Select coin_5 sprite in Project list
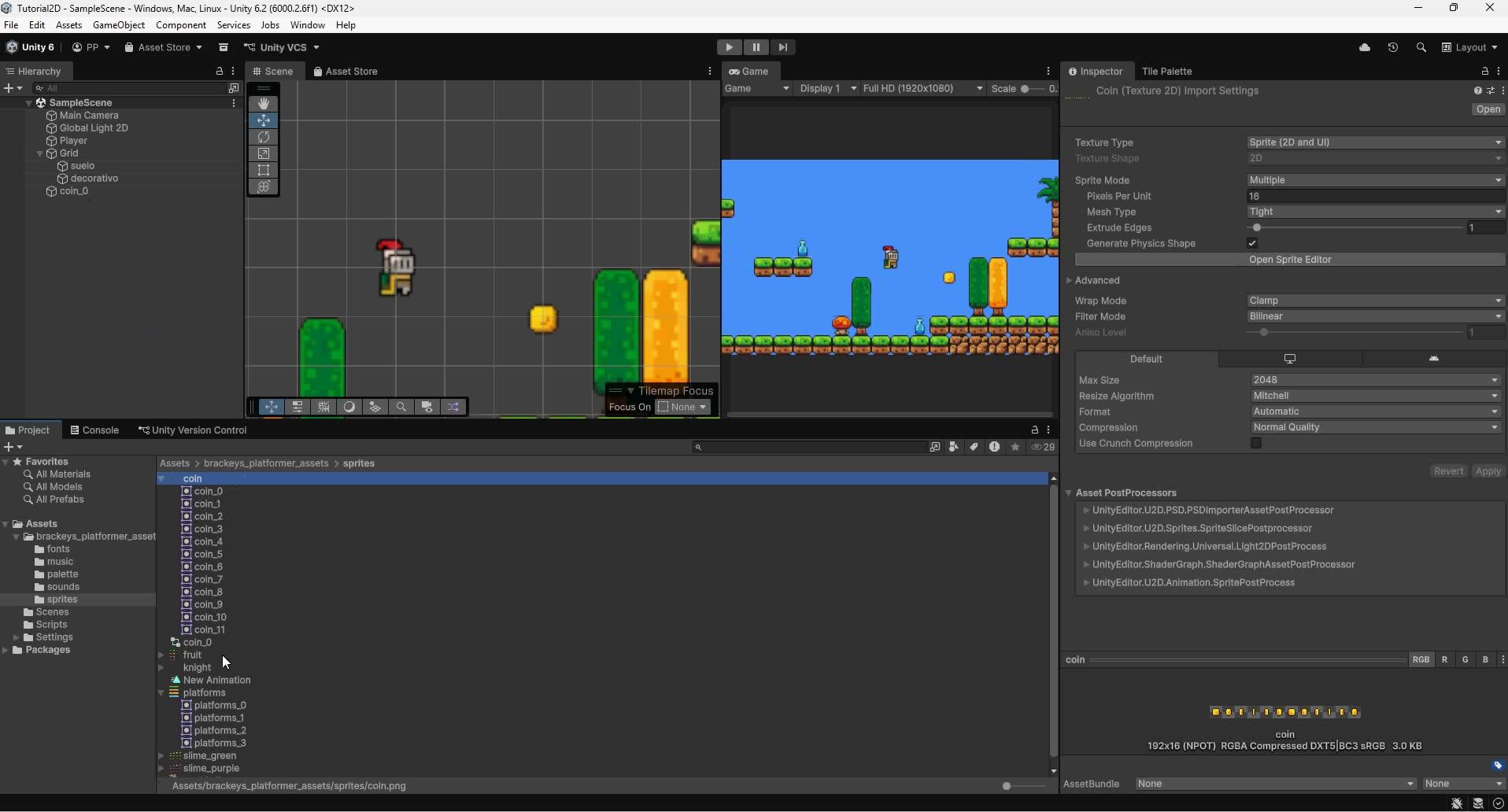 (208, 554)
